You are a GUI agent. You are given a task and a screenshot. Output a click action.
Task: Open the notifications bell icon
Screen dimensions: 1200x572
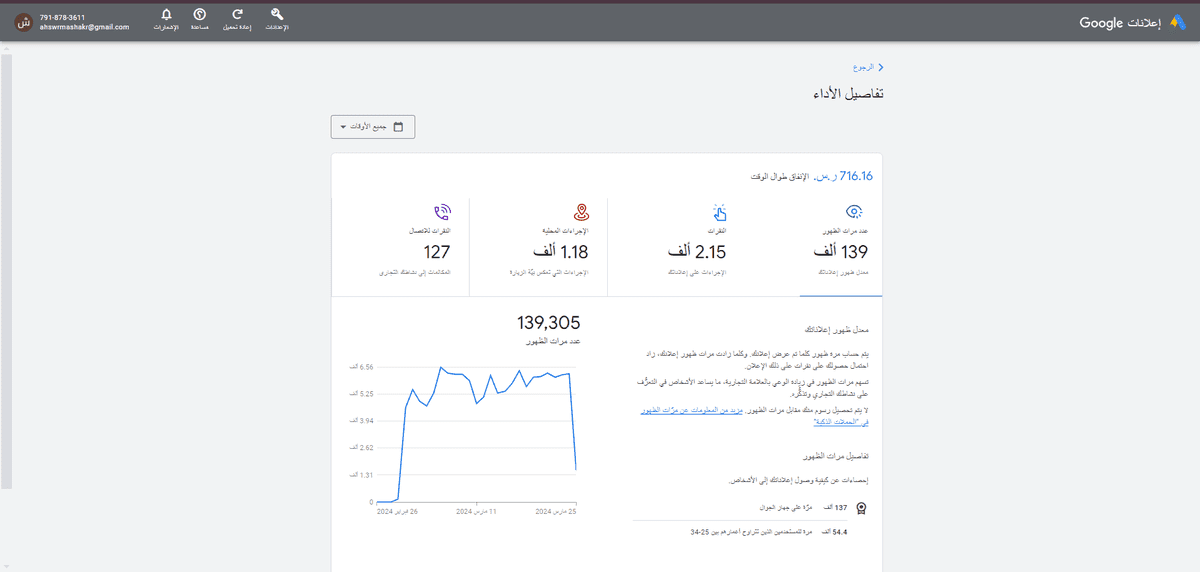click(x=166, y=14)
